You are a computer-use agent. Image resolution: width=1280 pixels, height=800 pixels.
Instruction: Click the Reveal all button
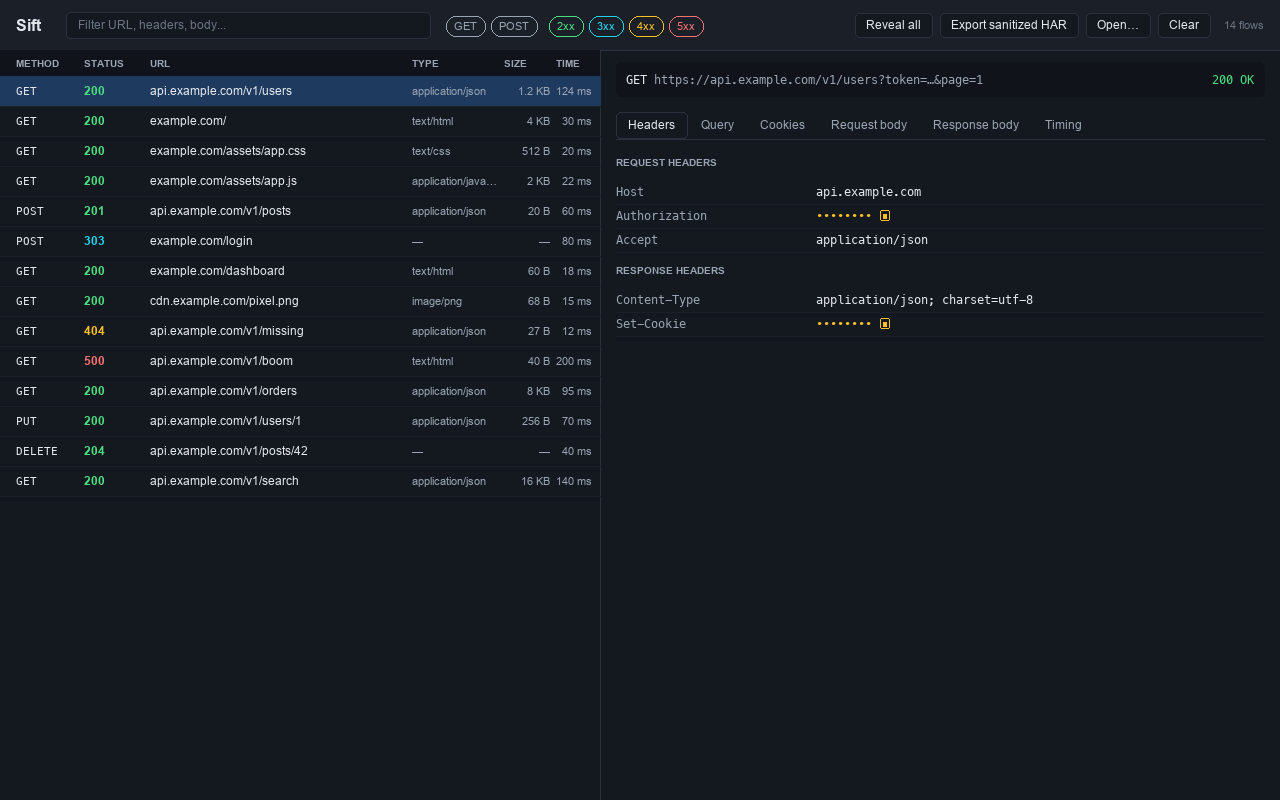tap(893, 25)
